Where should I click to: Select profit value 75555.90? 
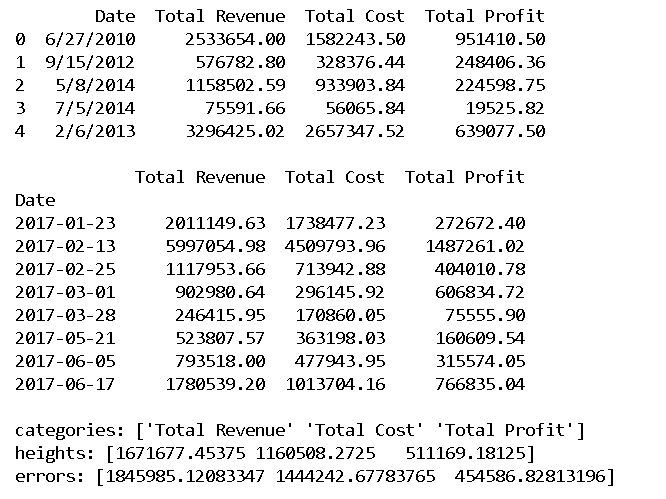pyautogui.click(x=485, y=315)
